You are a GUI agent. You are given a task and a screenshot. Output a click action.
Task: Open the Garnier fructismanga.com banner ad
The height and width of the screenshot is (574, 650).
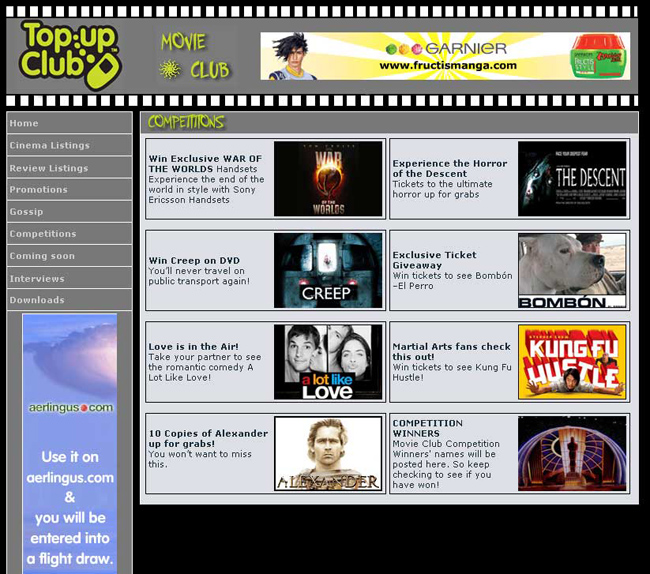[x=445, y=56]
